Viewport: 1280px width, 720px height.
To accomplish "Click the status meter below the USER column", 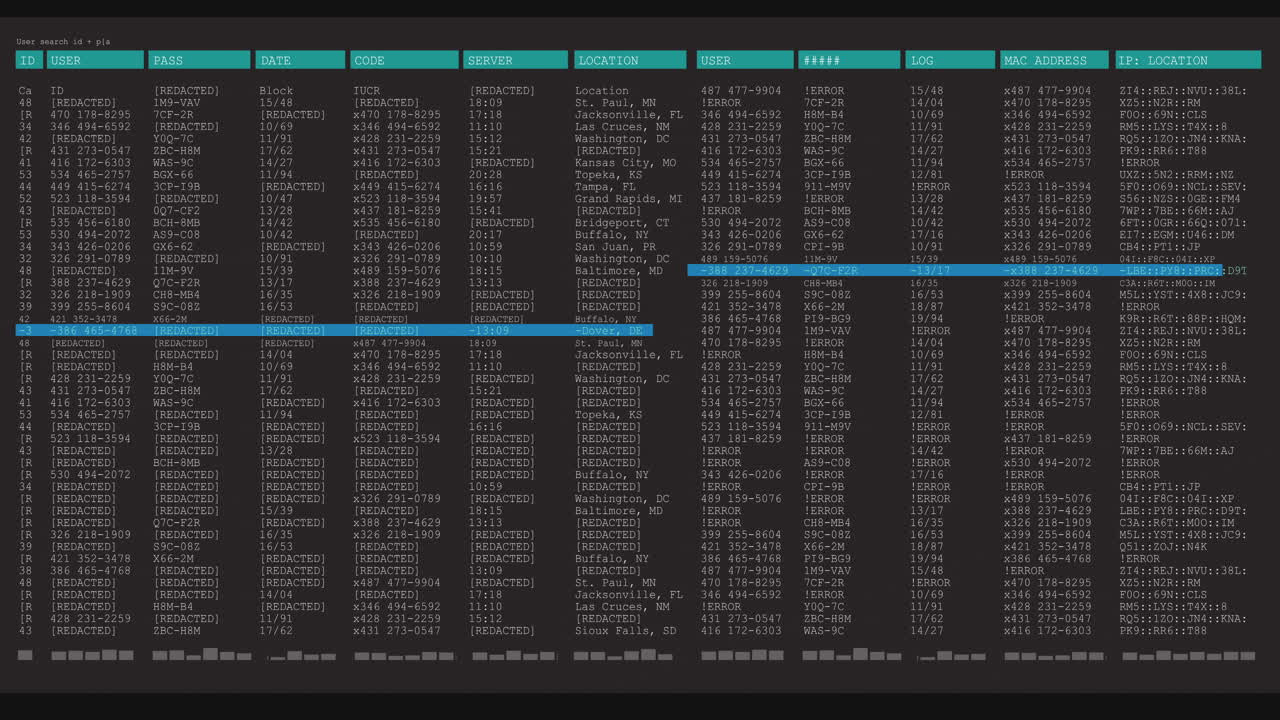I will point(95,656).
